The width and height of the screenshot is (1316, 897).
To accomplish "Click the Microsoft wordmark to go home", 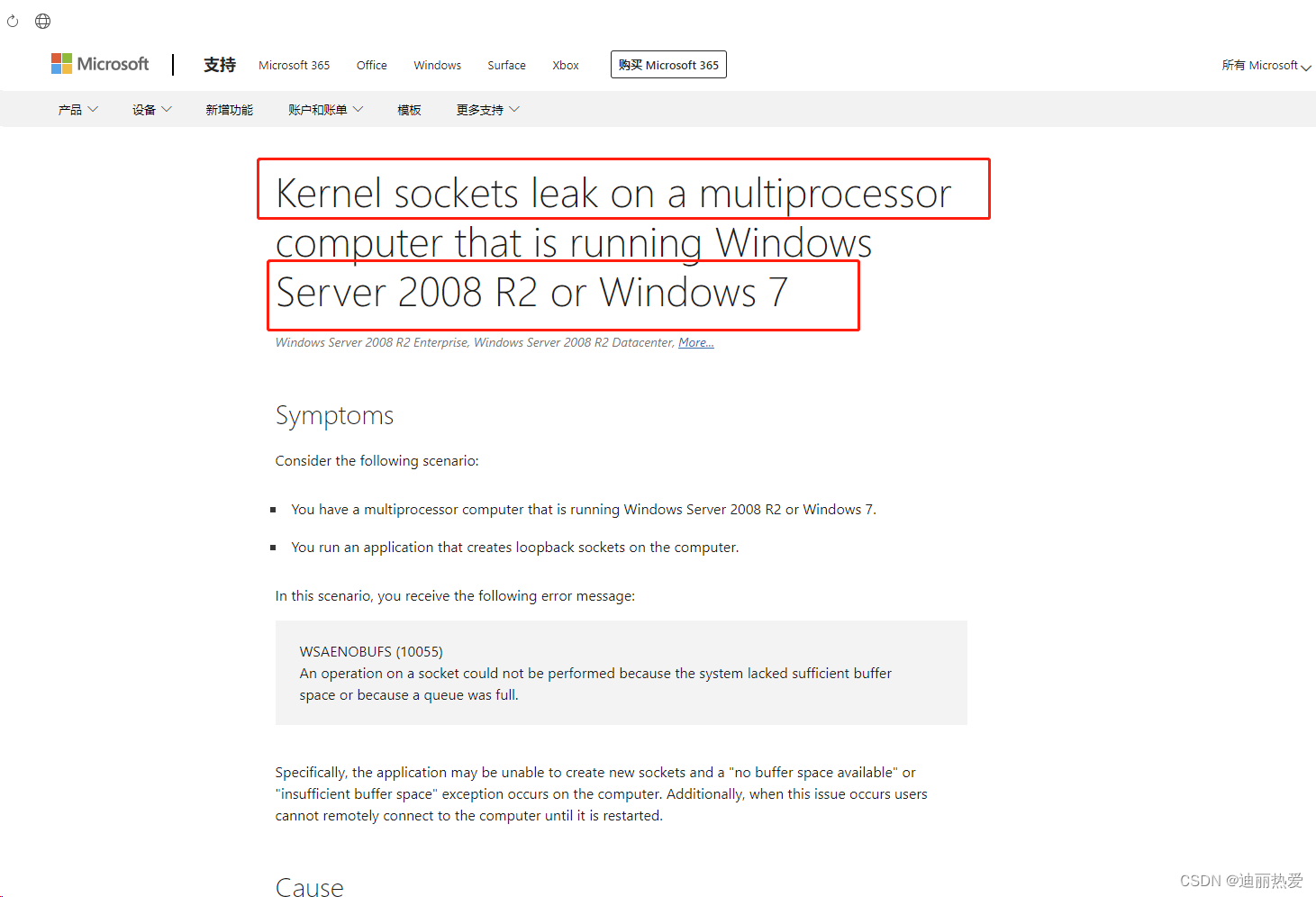I will click(112, 63).
